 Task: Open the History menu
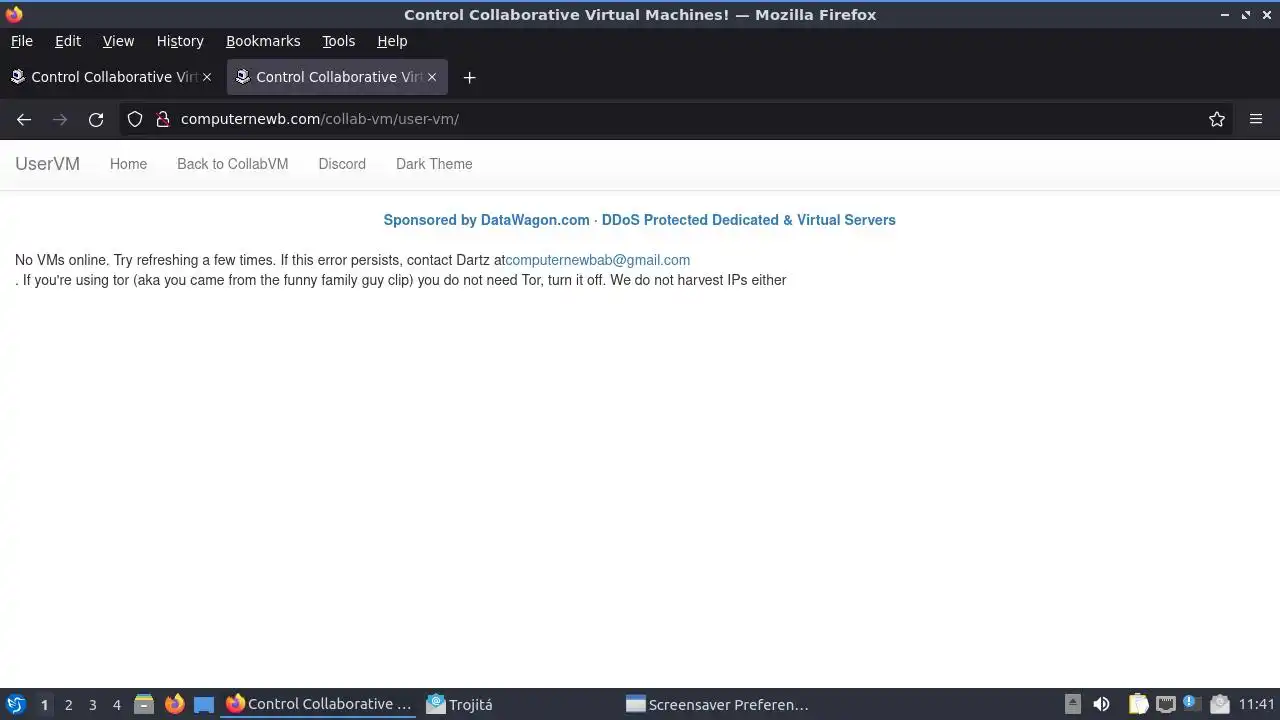(180, 41)
